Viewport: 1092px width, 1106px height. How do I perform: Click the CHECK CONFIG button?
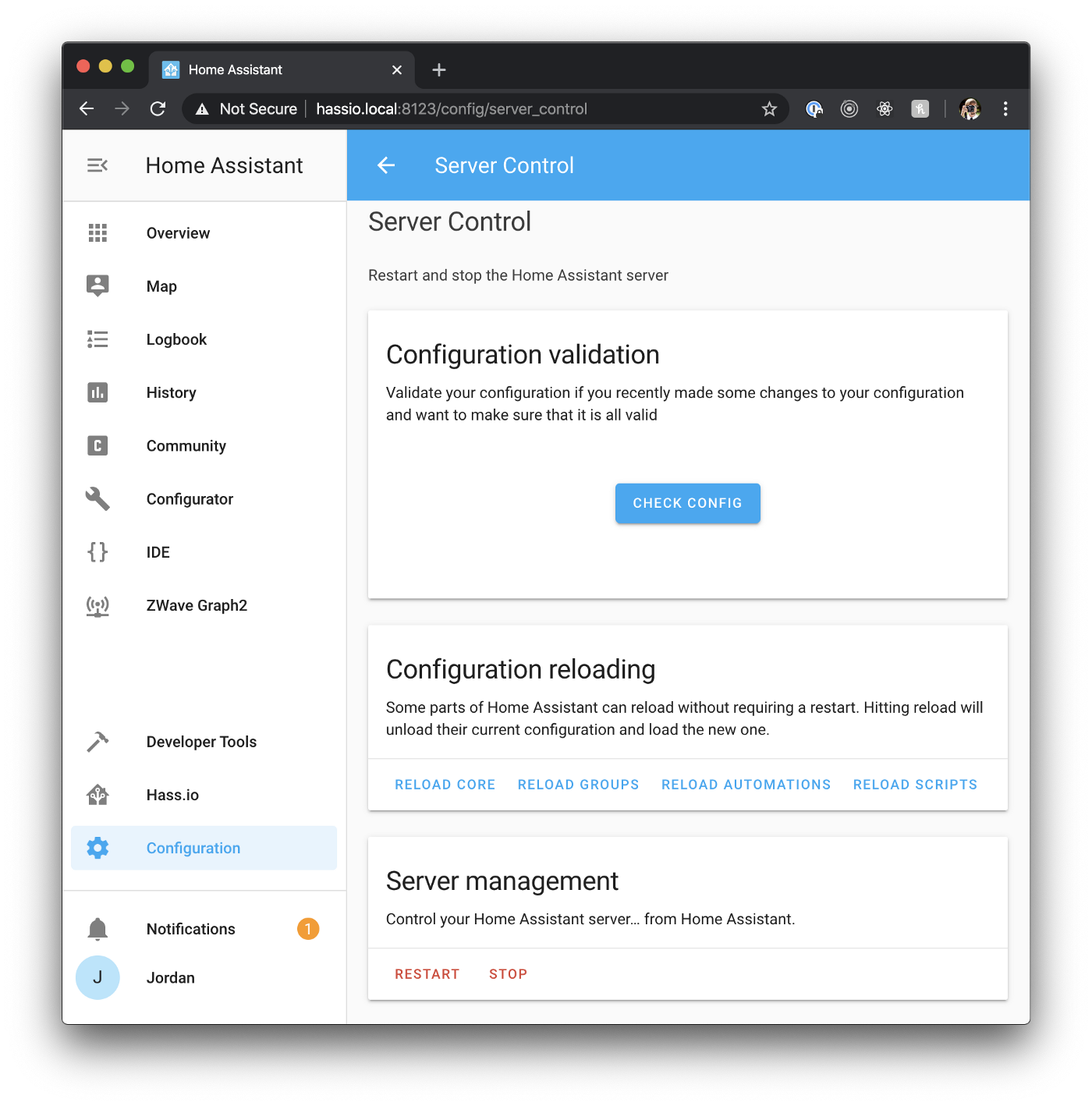[687, 503]
